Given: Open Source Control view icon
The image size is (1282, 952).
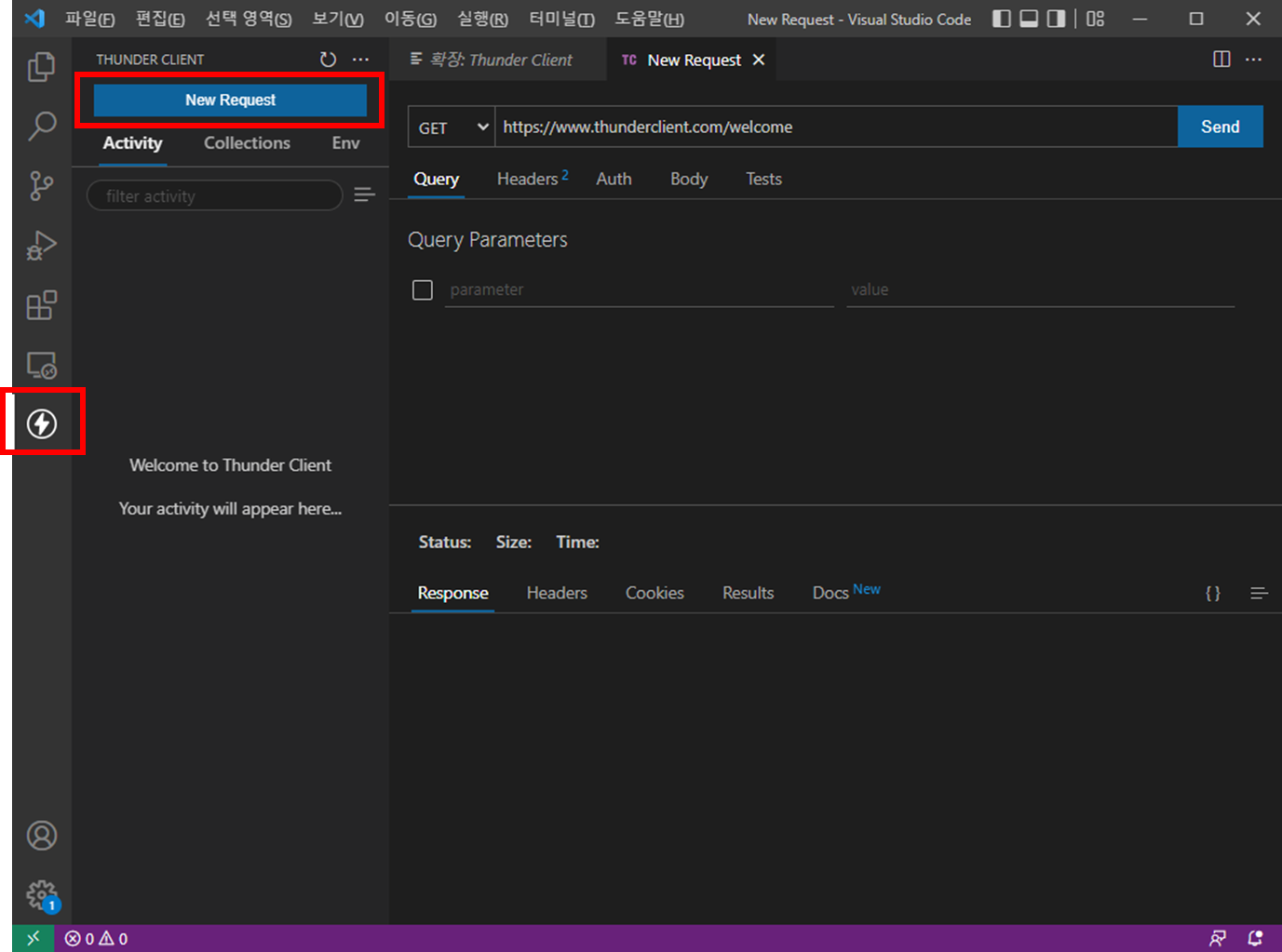Looking at the screenshot, I should (x=42, y=185).
